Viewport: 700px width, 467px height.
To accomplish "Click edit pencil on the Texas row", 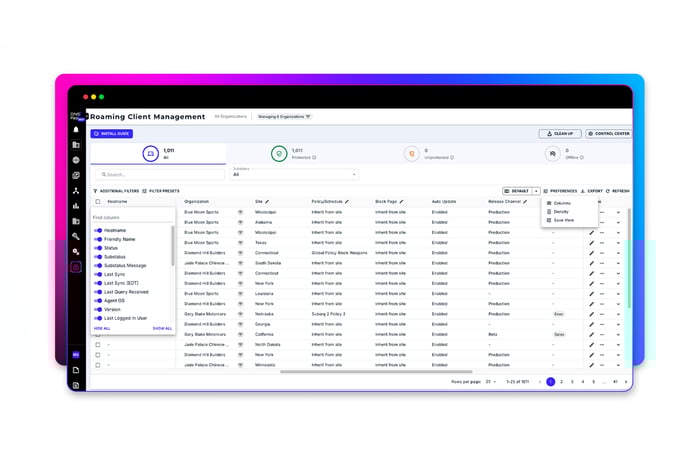I will pyautogui.click(x=592, y=243).
